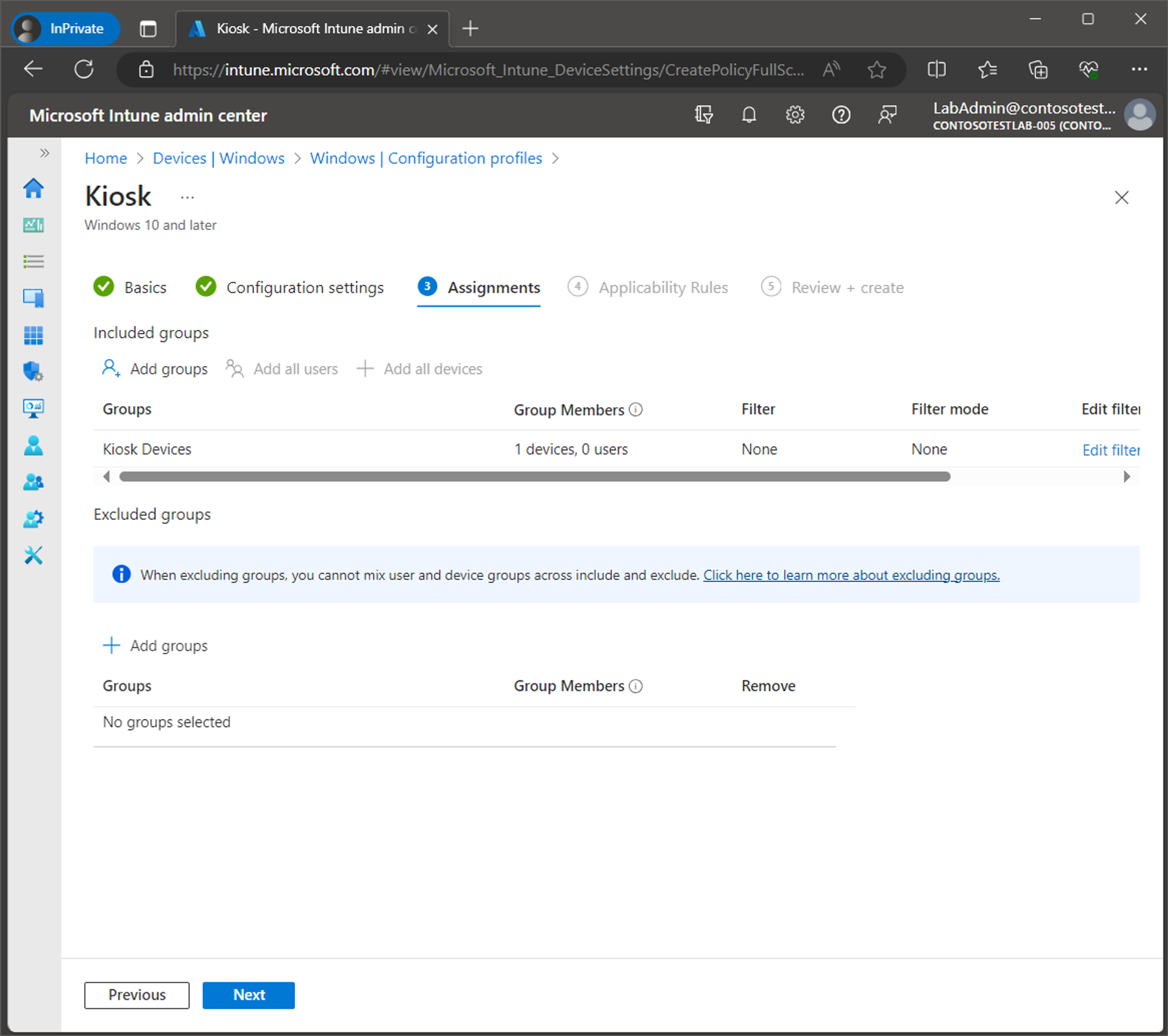This screenshot has width=1168, height=1036.
Task: Click Edit filter for Kiosk Devices
Action: (x=1111, y=450)
